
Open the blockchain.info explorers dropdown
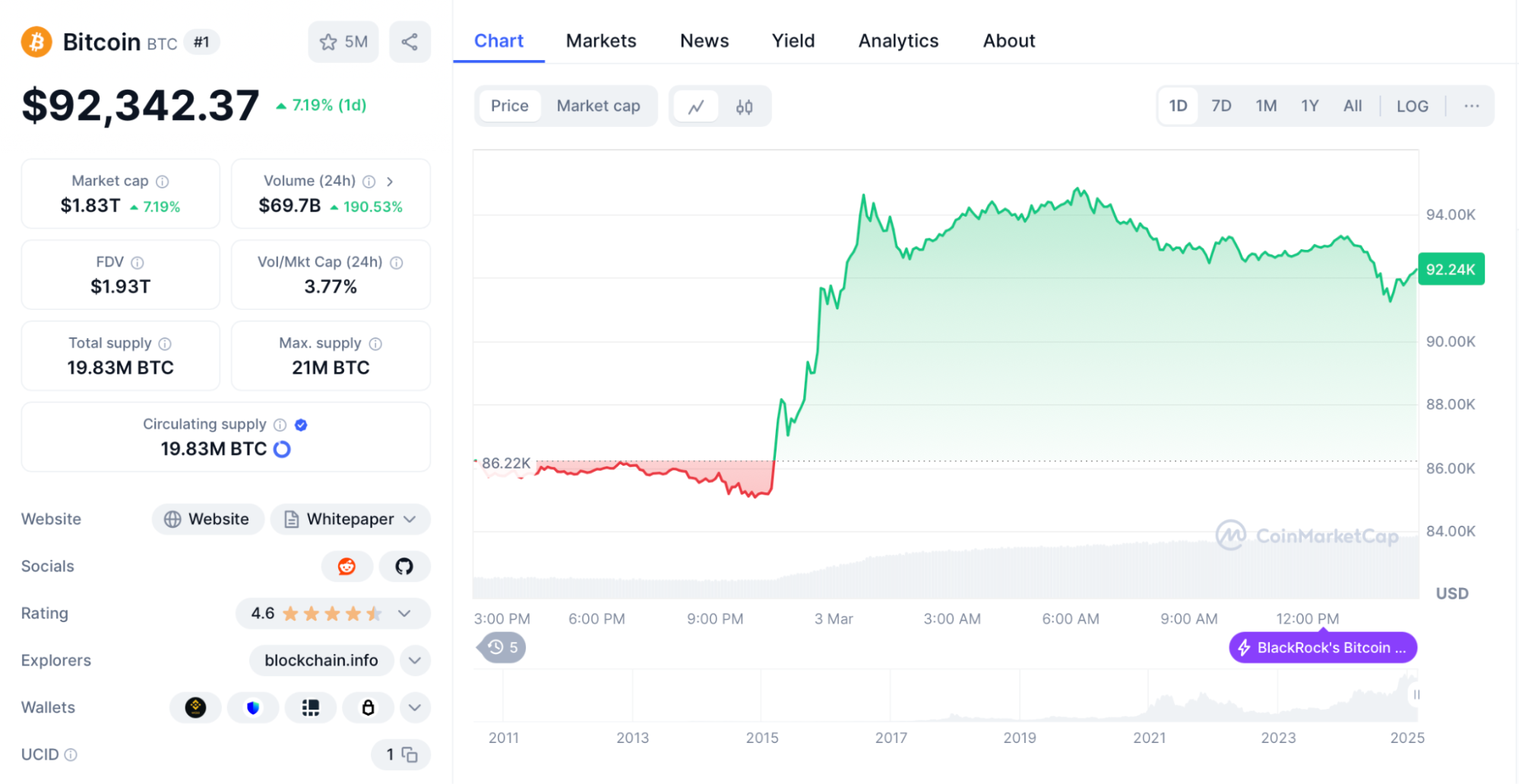[x=415, y=660]
